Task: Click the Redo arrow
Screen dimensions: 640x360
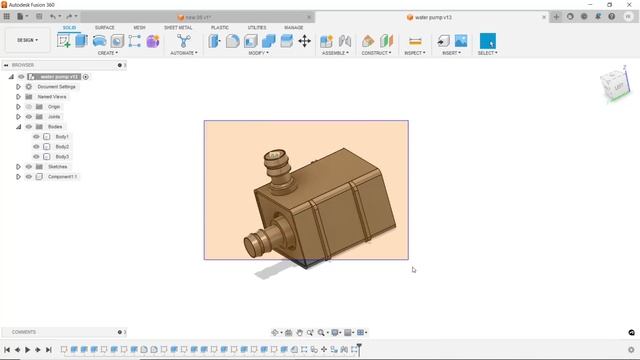Action: coord(69,16)
